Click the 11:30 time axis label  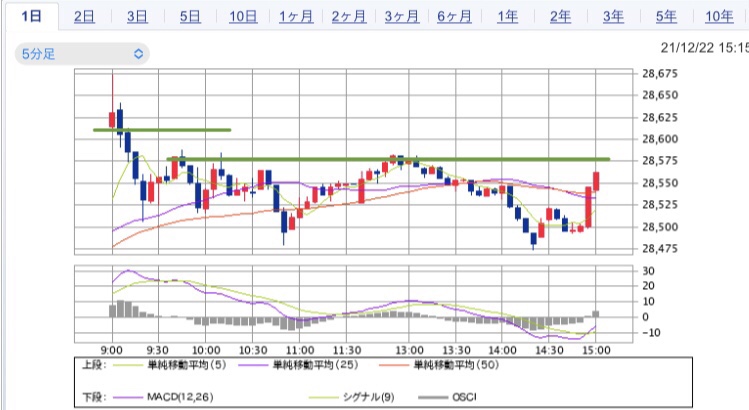(x=347, y=350)
